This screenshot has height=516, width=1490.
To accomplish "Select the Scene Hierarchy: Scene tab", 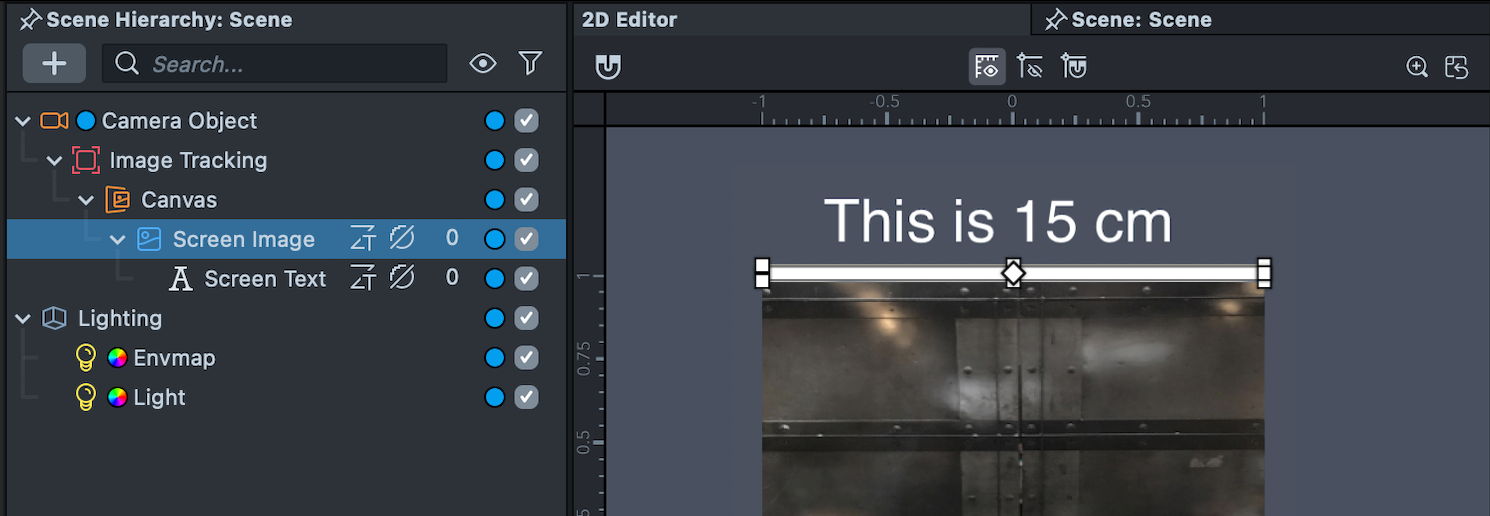I will pos(169,19).
